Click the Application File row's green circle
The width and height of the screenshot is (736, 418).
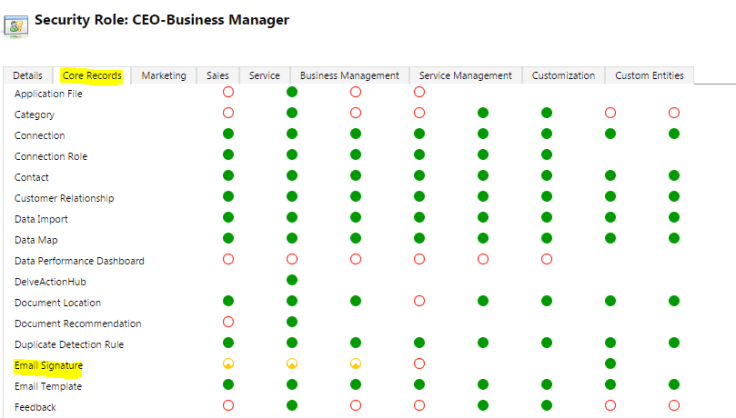coord(292,92)
